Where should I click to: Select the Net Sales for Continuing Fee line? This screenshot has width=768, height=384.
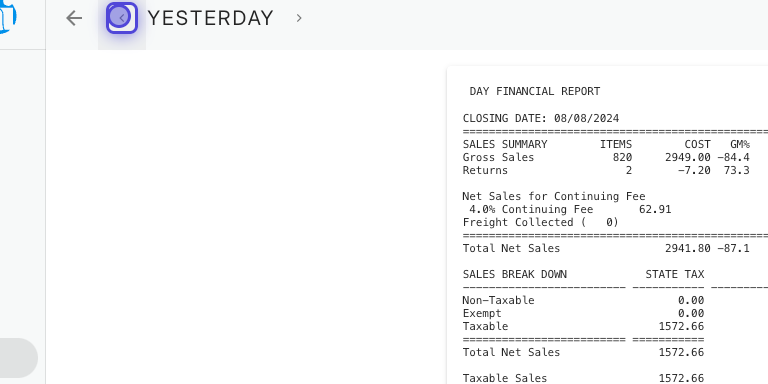coord(554,196)
